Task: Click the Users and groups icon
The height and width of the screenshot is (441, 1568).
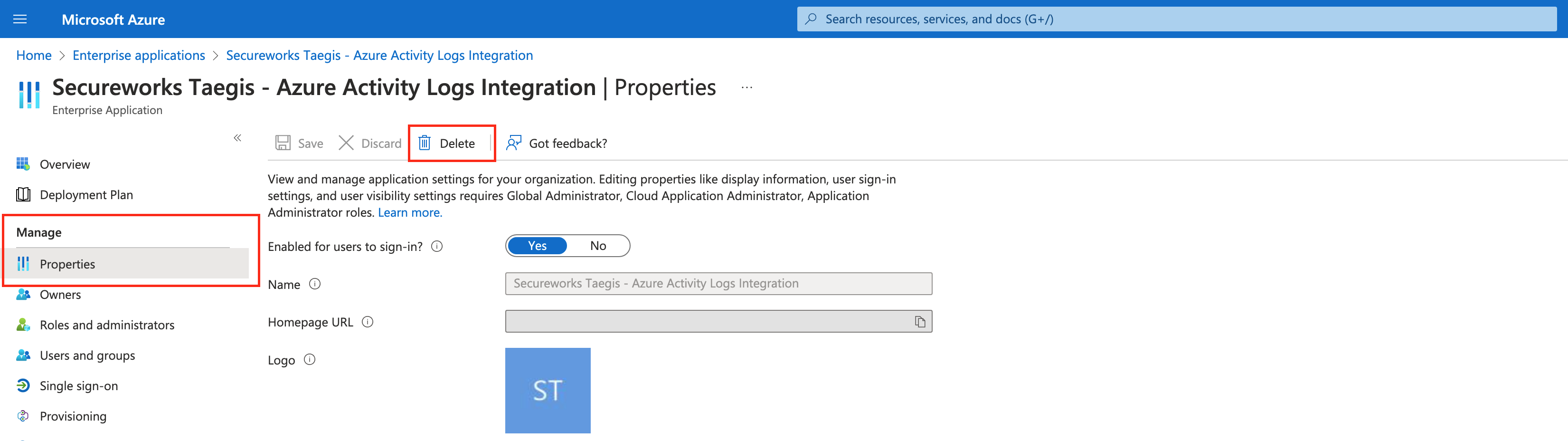Action: pos(23,355)
